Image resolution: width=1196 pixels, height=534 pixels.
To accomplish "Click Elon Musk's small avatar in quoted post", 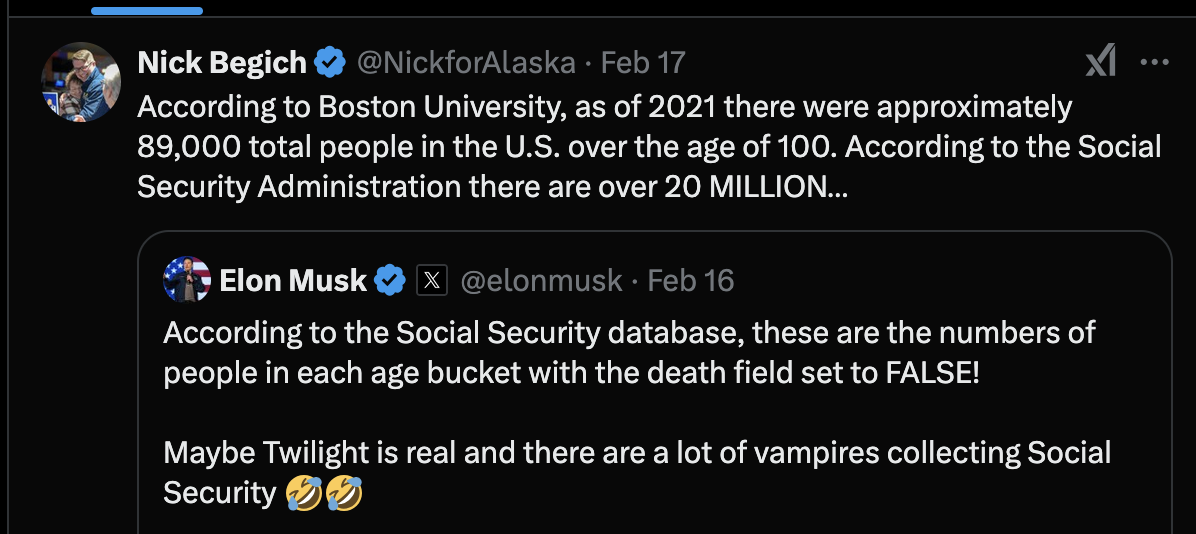I will click(187, 280).
